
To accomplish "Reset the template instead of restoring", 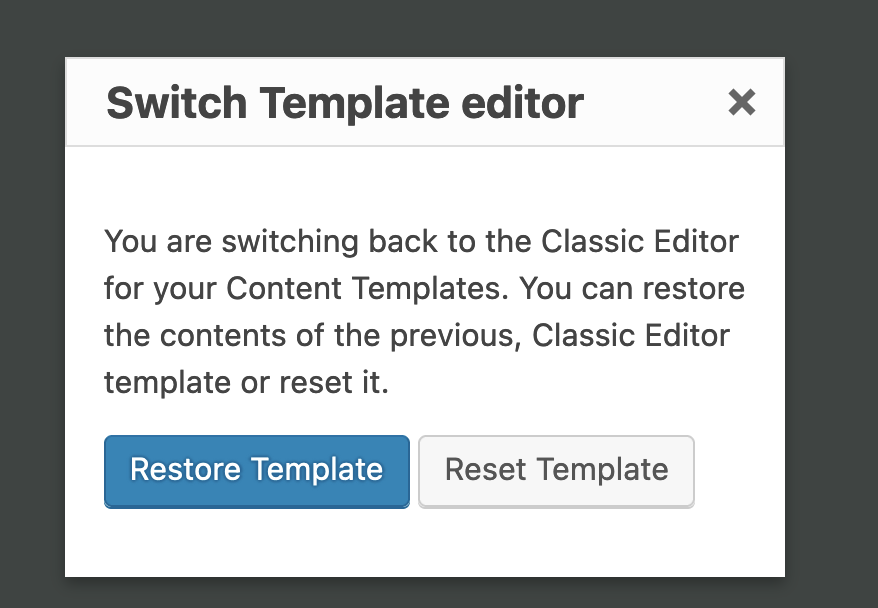I will [556, 471].
